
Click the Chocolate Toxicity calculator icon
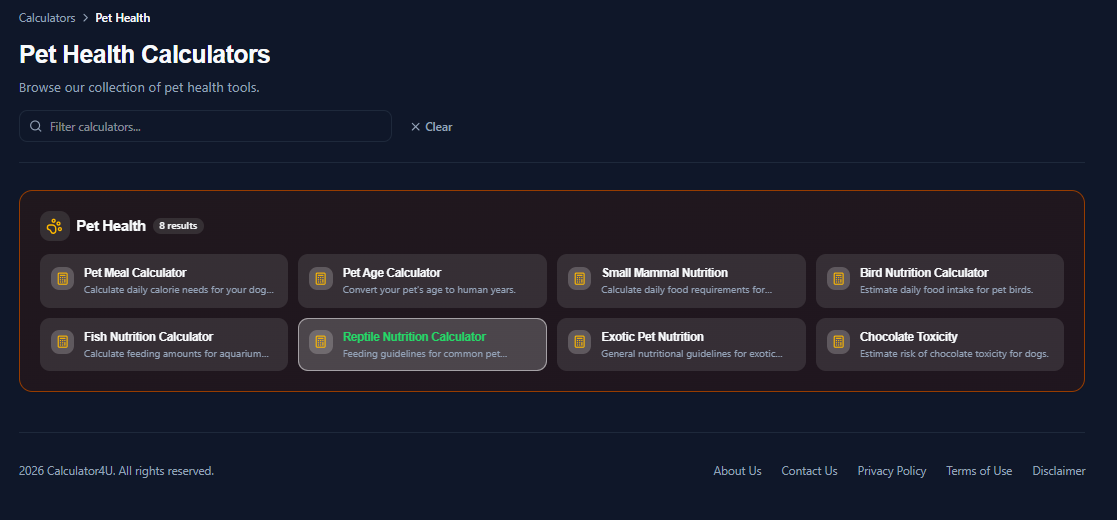point(838,342)
